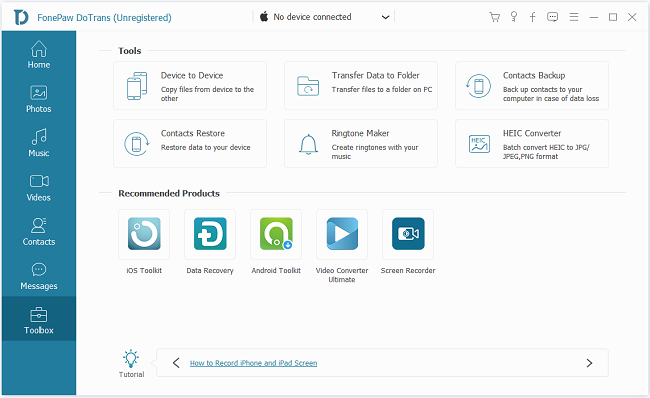The width and height of the screenshot is (650, 398).
Task: Click the Data Recovery product icon
Action: [x=210, y=234]
